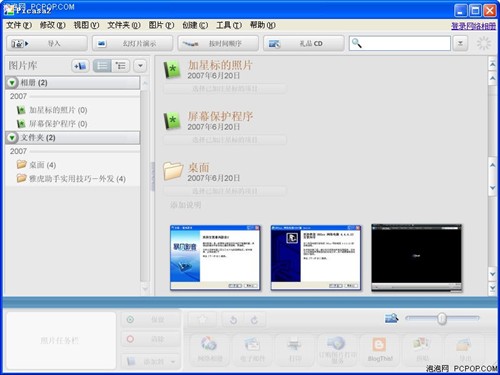This screenshot has width=500, height=375.
Task: Open the 导入 import tool
Action: (x=47, y=43)
